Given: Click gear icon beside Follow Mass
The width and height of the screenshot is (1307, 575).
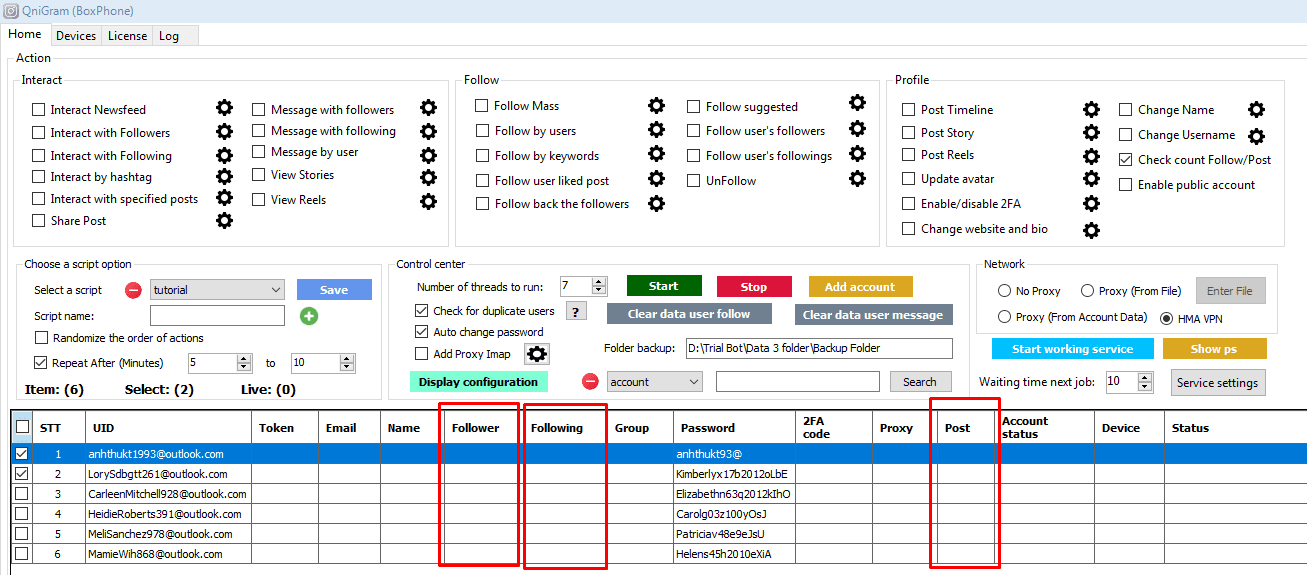Looking at the screenshot, I should [656, 106].
